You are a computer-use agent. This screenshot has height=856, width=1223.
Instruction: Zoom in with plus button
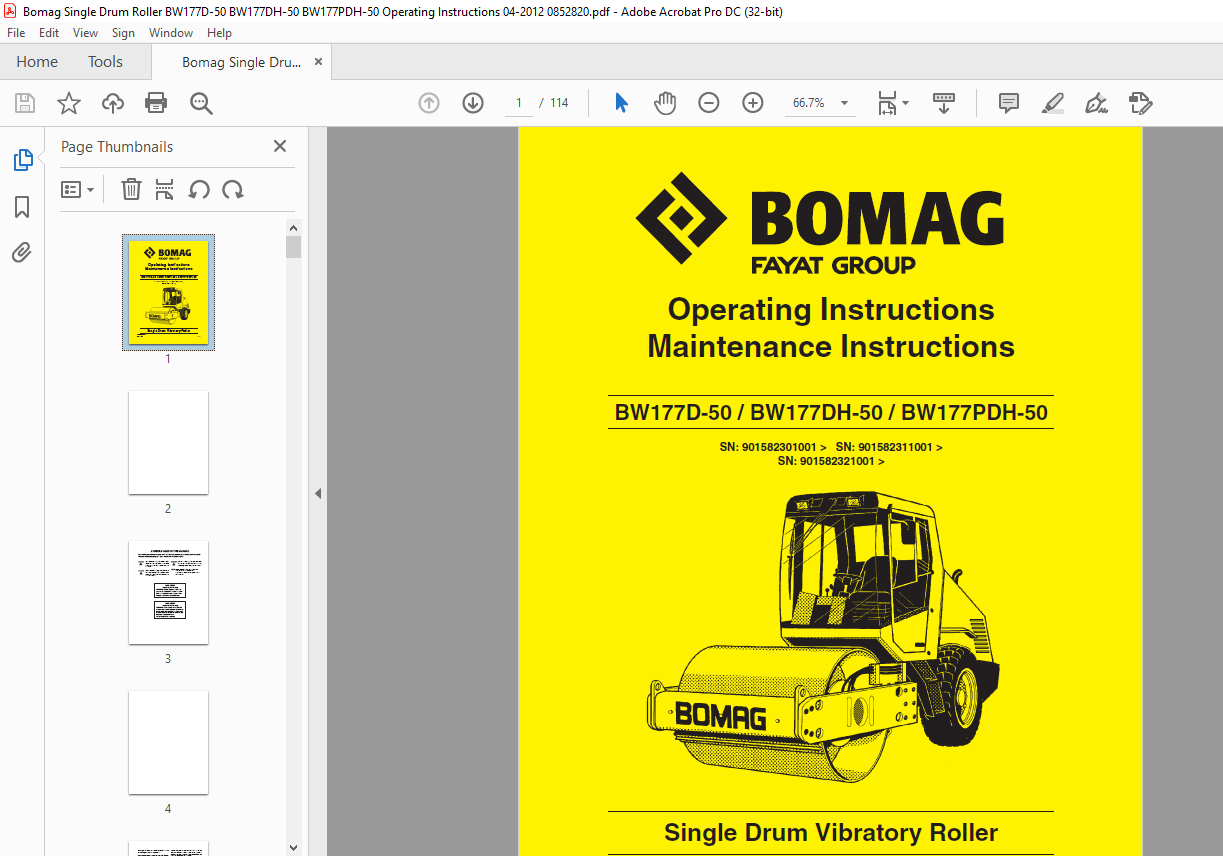pos(753,103)
